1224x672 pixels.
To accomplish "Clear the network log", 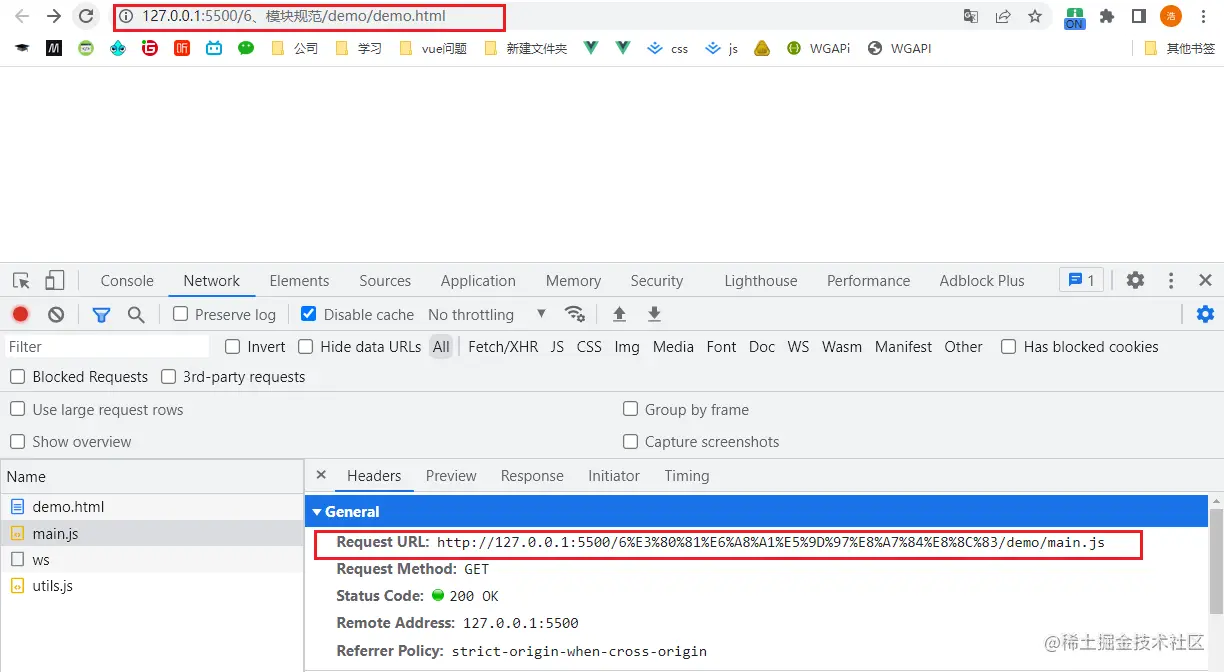I will (x=56, y=314).
